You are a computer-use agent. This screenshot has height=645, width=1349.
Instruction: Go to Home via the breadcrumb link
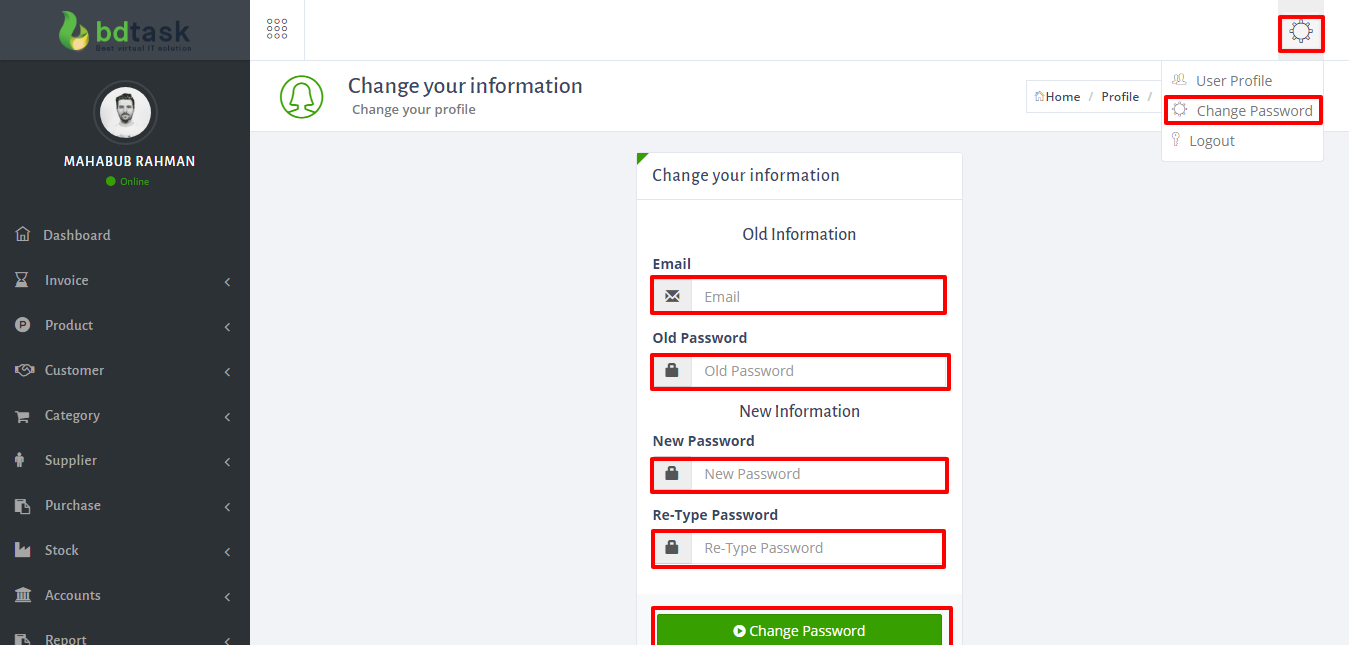[1061, 97]
